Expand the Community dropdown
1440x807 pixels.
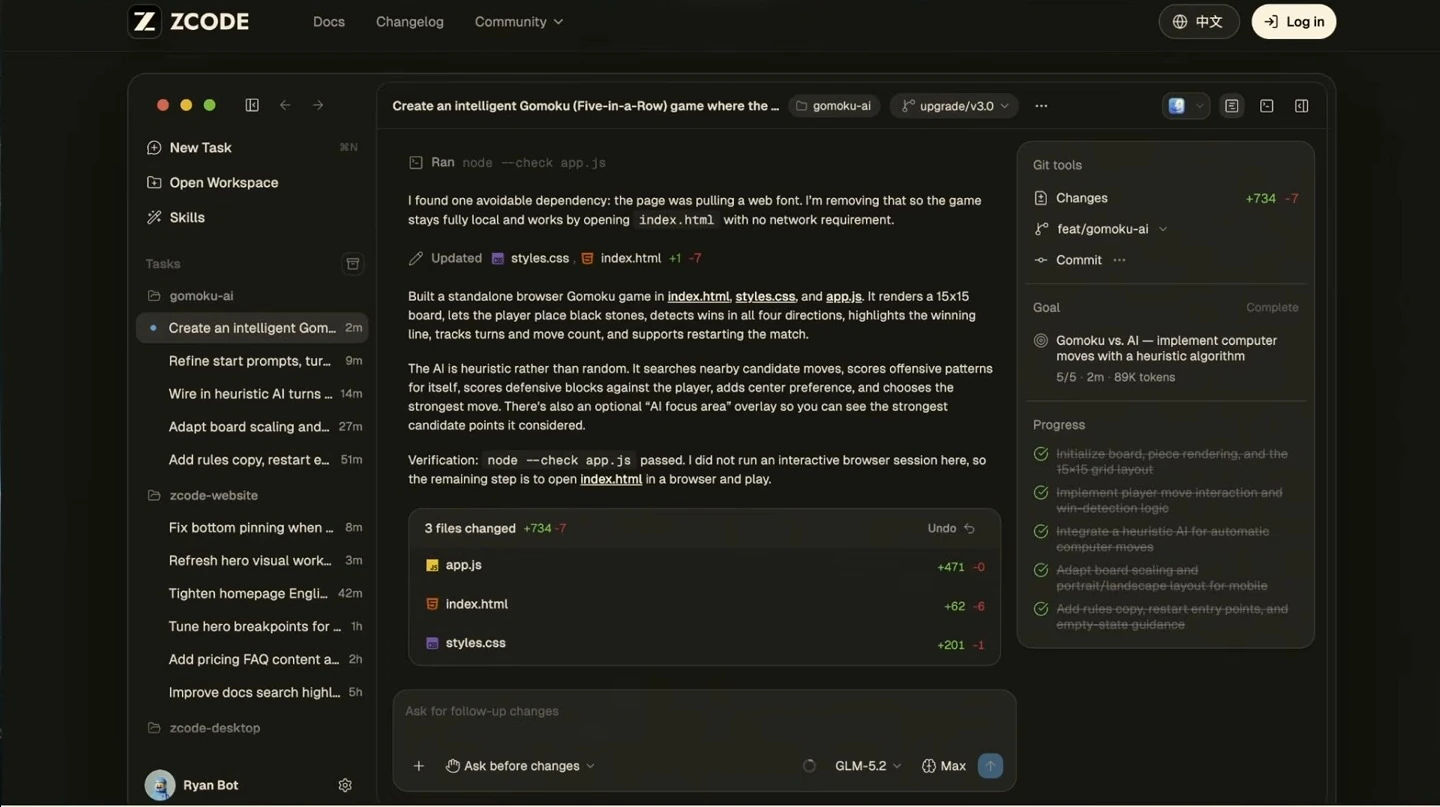click(x=518, y=21)
